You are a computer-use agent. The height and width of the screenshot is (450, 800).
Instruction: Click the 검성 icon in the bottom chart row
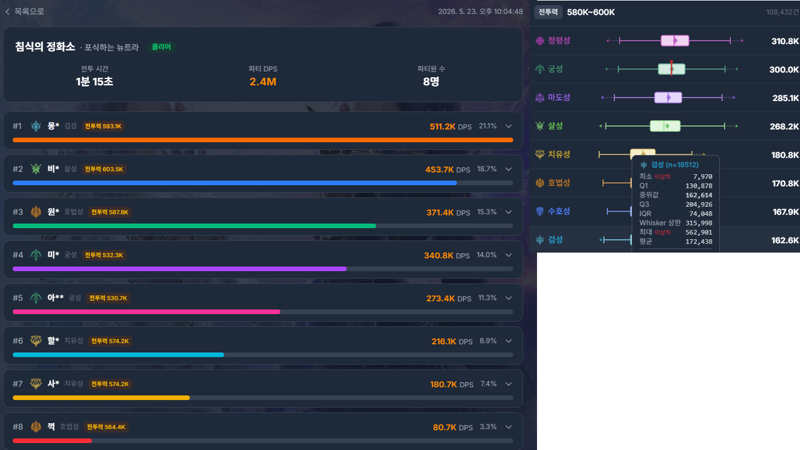pos(540,240)
